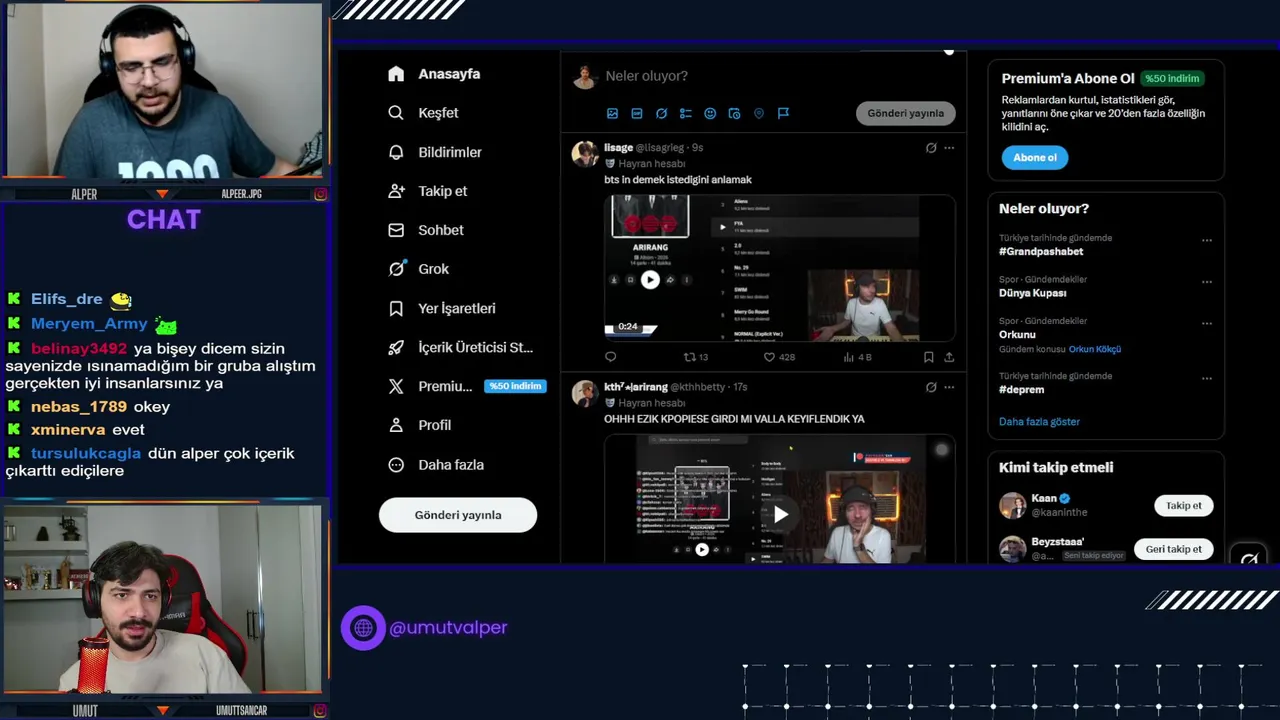
Task: Open the more menu on kthhbetty's post
Action: tap(949, 387)
